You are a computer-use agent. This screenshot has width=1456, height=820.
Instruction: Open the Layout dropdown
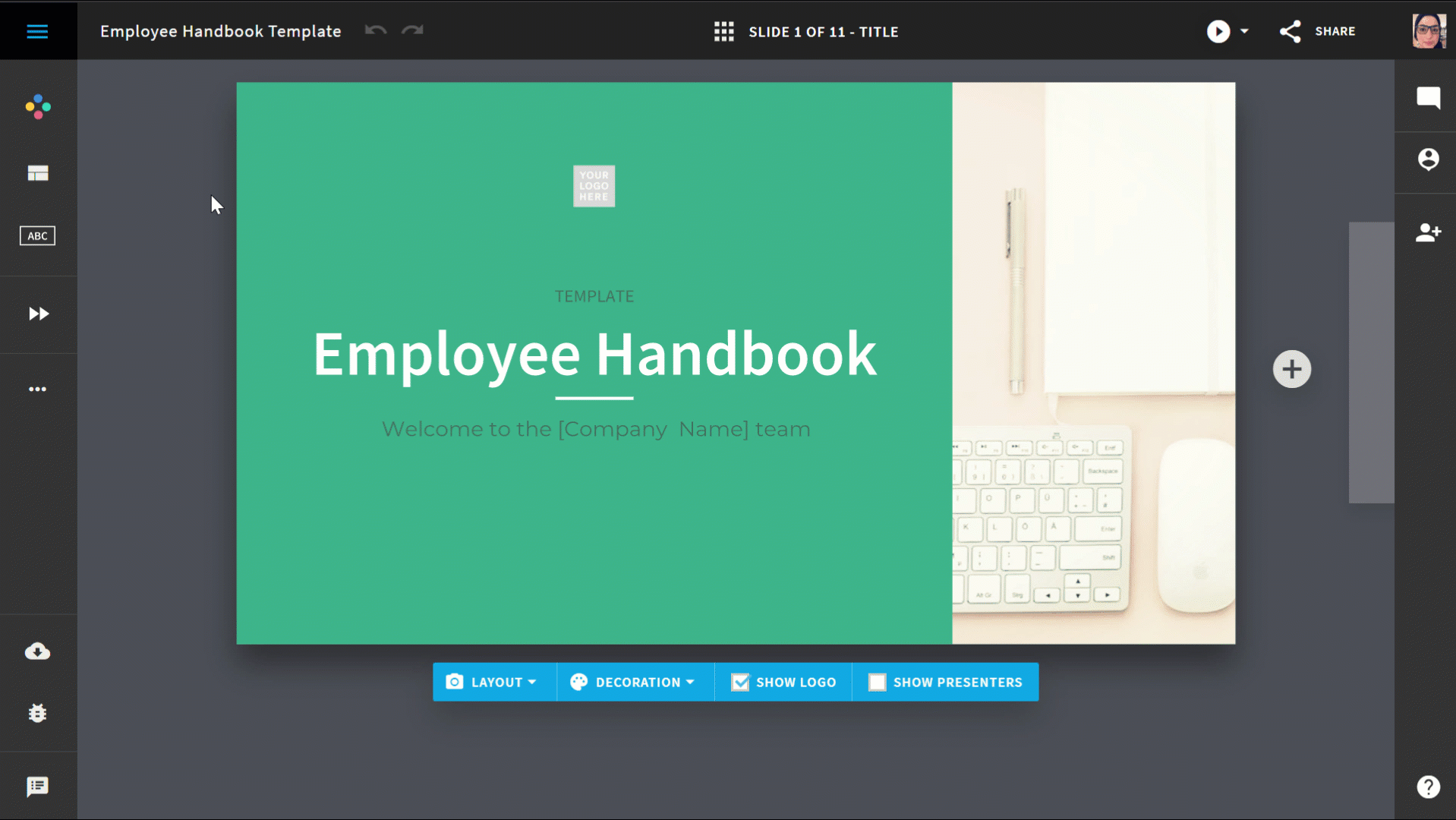pyautogui.click(x=493, y=682)
